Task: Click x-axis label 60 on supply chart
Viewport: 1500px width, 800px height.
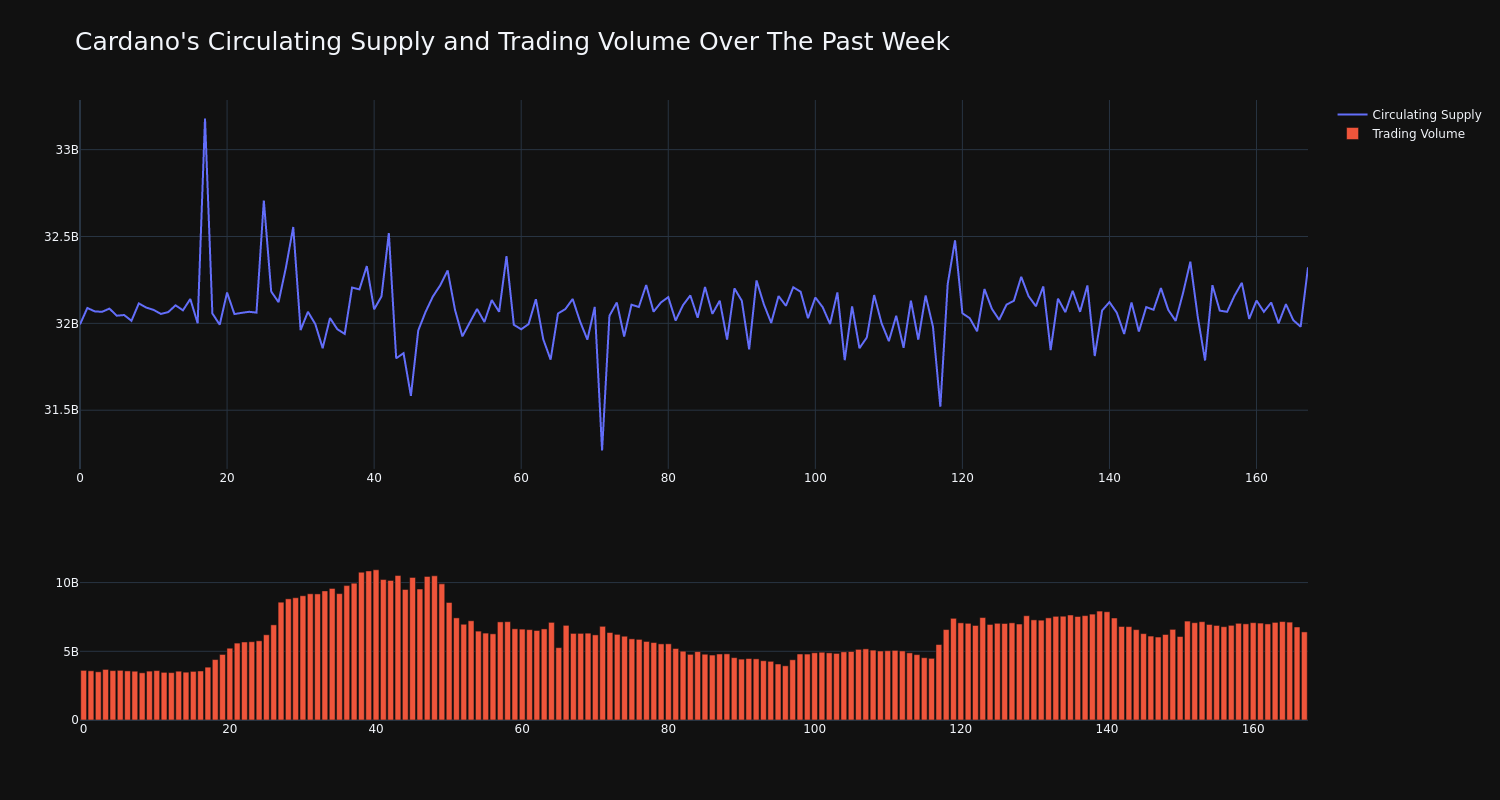Action: tap(521, 478)
